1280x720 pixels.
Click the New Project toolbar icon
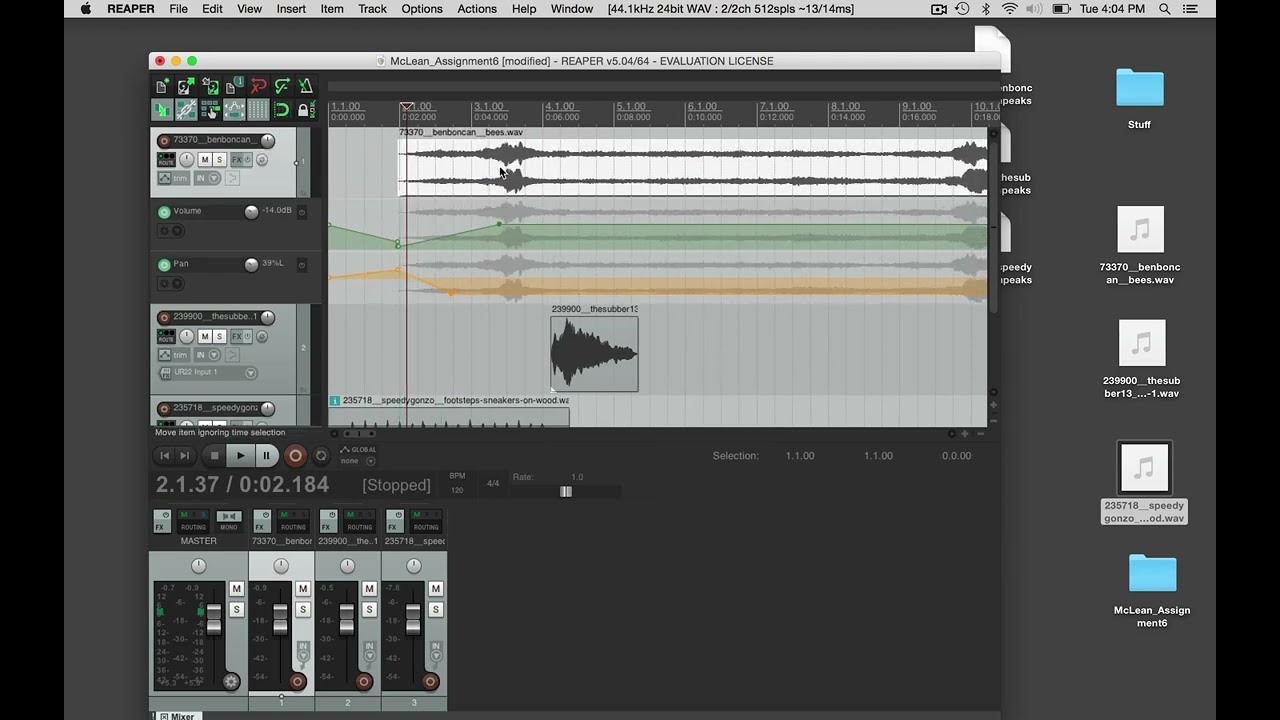tap(162, 86)
